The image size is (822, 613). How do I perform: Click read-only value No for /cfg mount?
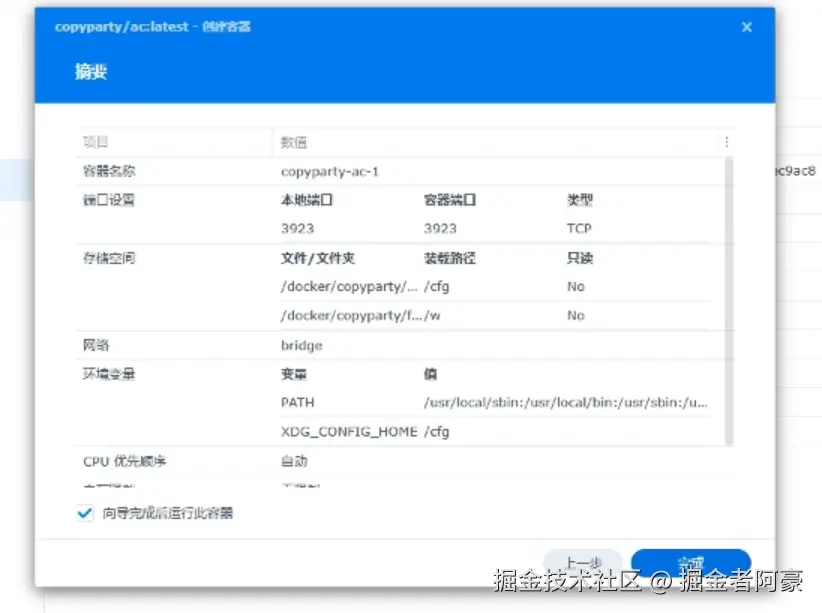click(x=576, y=286)
